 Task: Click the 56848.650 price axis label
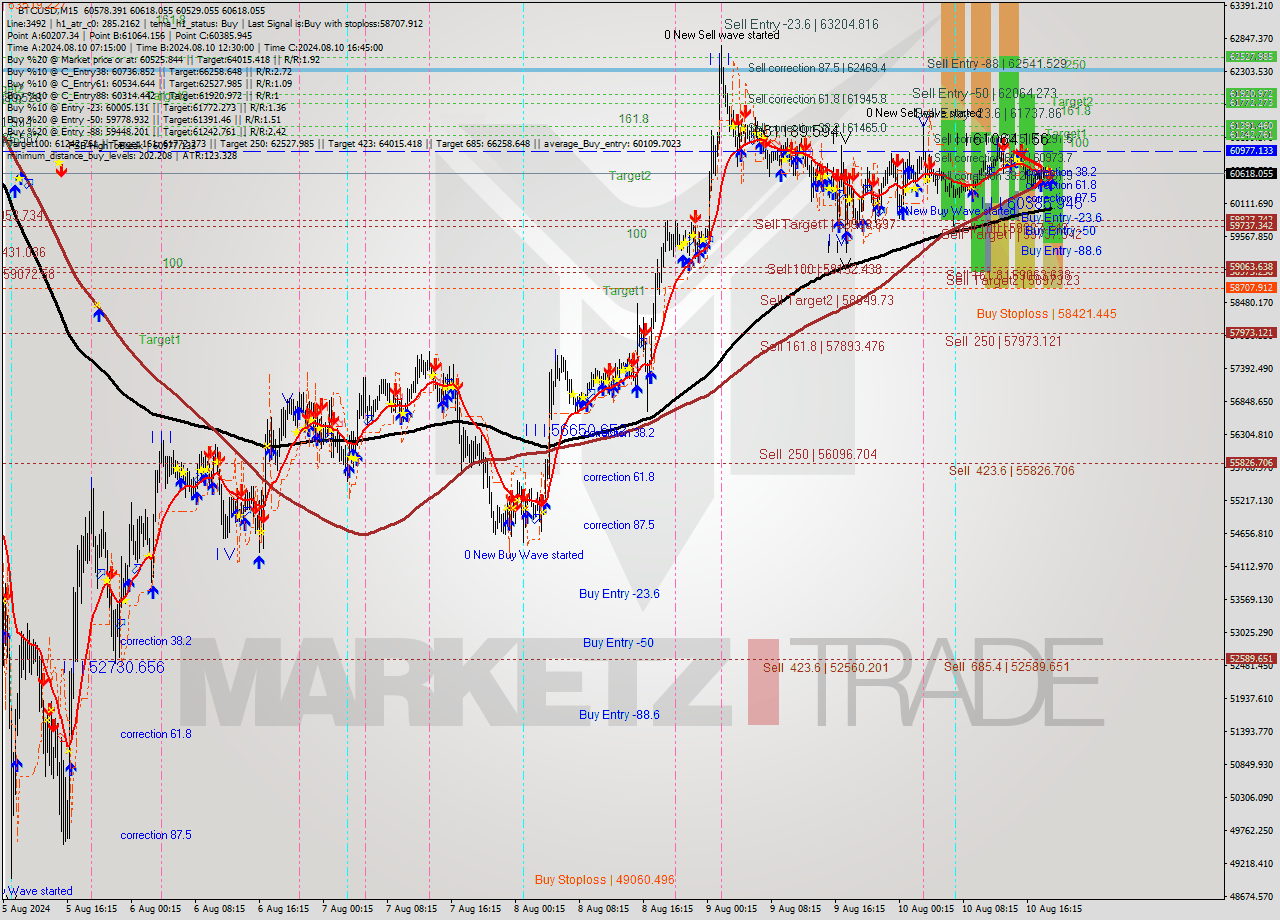(x=1251, y=401)
